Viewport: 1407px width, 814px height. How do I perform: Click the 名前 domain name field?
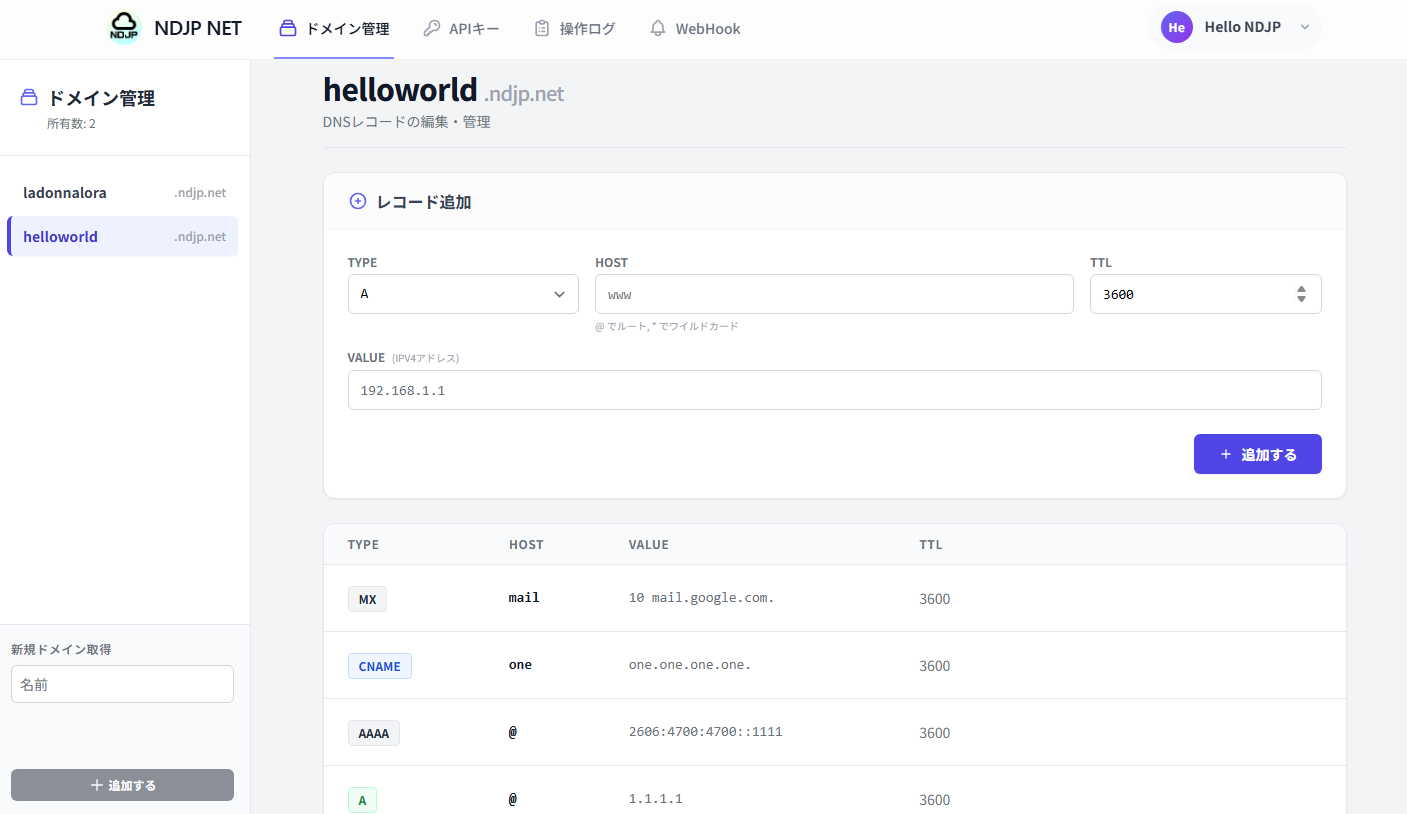pyautogui.click(x=122, y=683)
